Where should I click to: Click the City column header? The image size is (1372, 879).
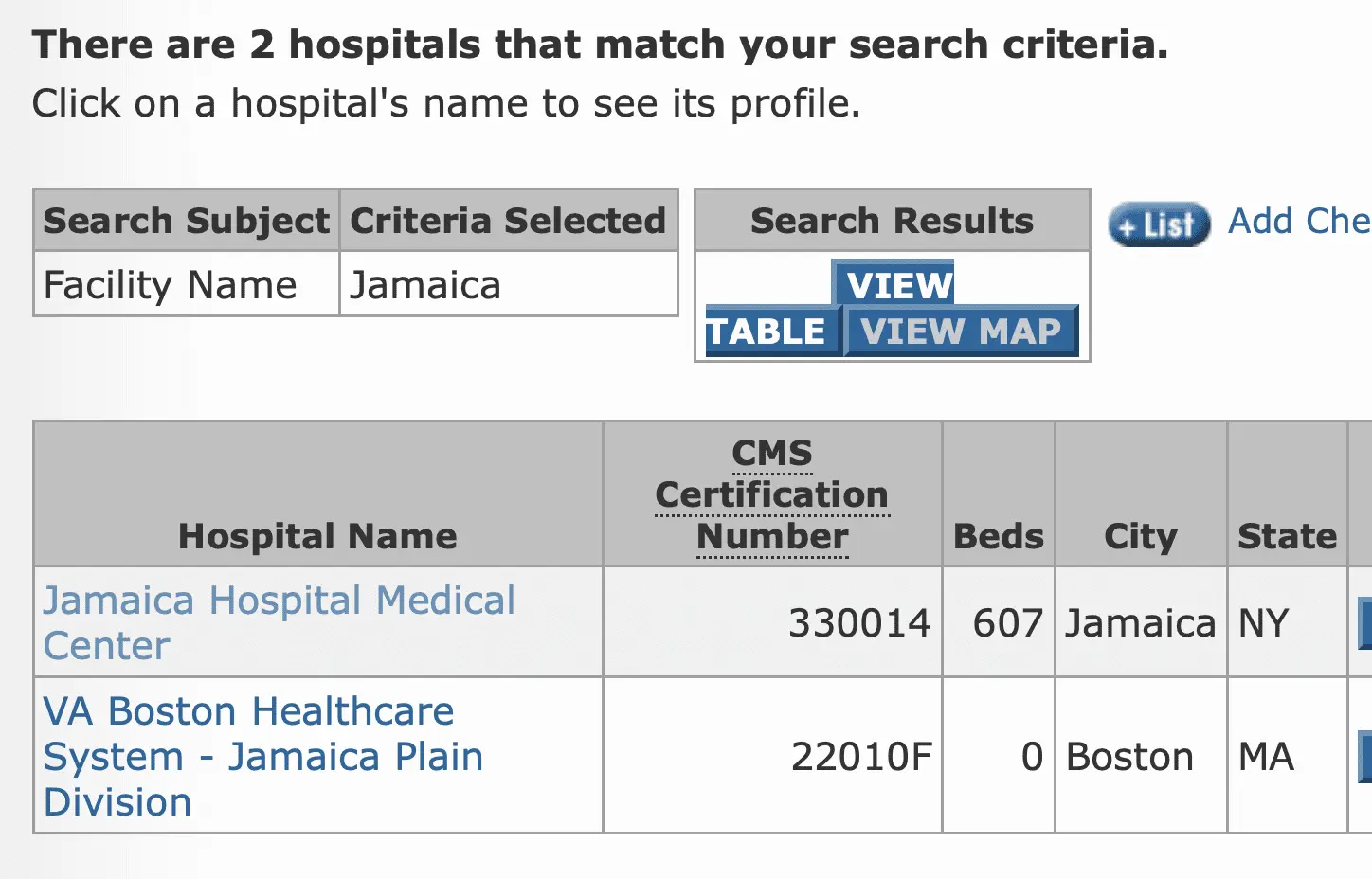[x=1140, y=536]
